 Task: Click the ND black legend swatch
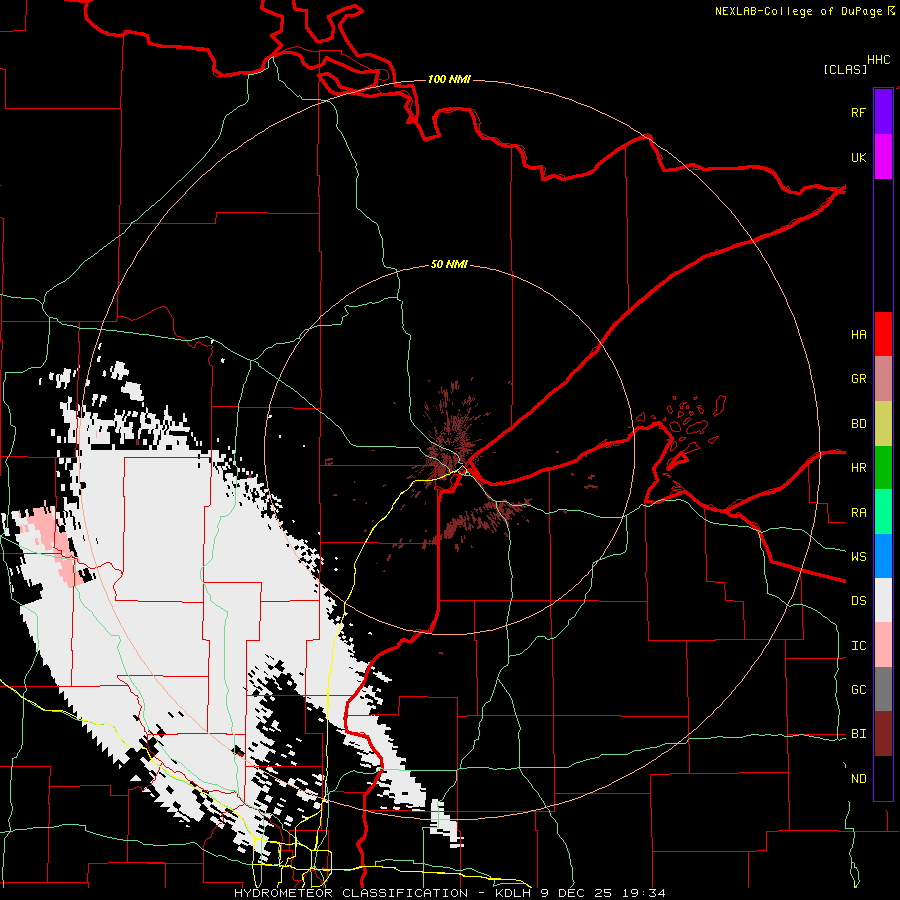tap(883, 778)
